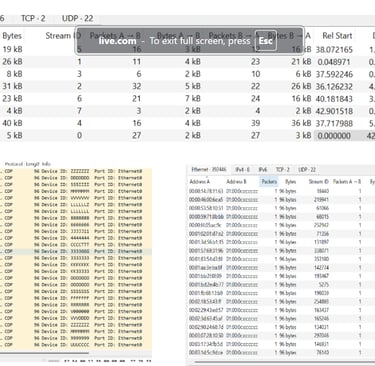Select the Rel Start cell 0.048971
This screenshot has height=366, width=375.
(334, 62)
